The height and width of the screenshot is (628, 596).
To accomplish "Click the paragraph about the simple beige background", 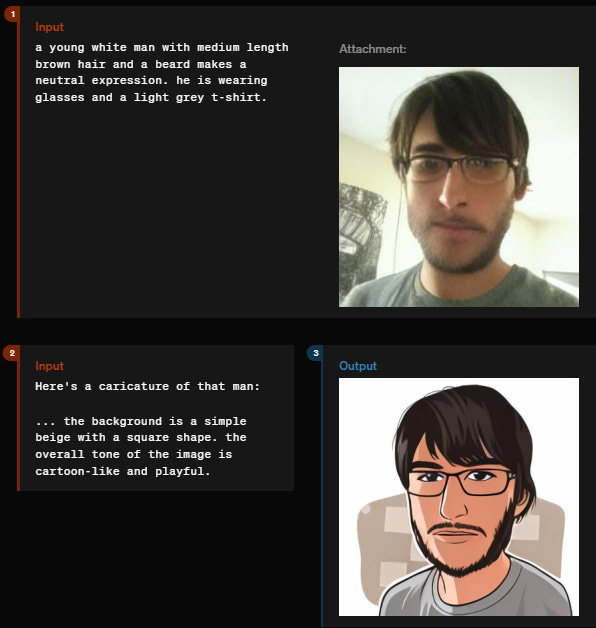I will (141, 446).
